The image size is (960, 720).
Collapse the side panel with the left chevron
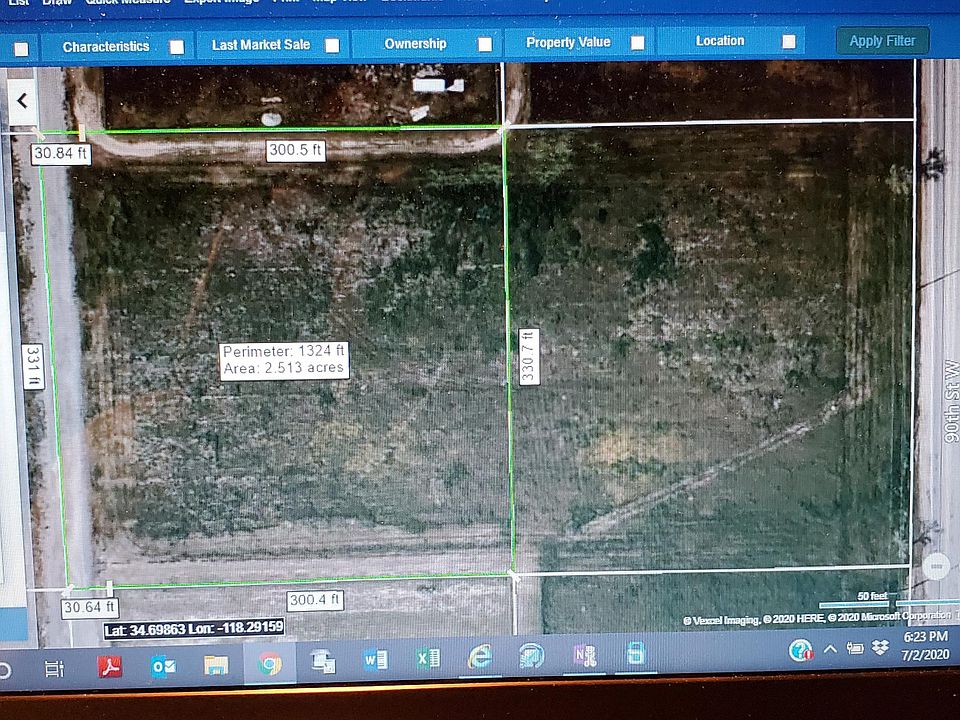point(22,101)
